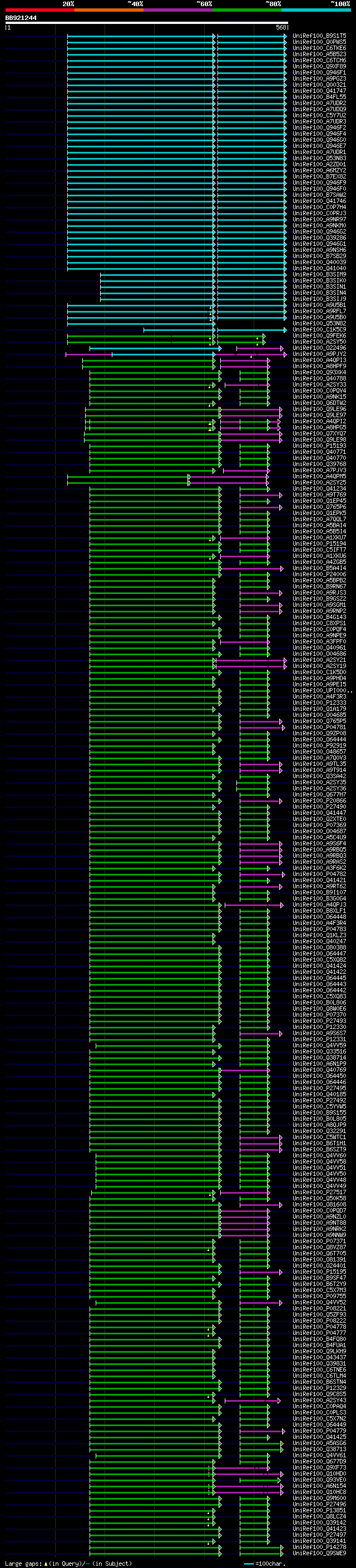
Task: Select the UniRef100_C6TLM4 label
Action: (319, 1376)
